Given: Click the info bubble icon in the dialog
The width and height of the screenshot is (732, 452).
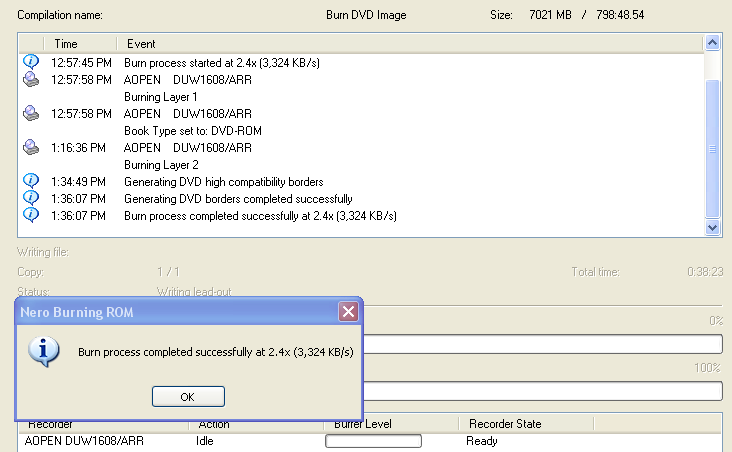Looking at the screenshot, I should [43, 351].
